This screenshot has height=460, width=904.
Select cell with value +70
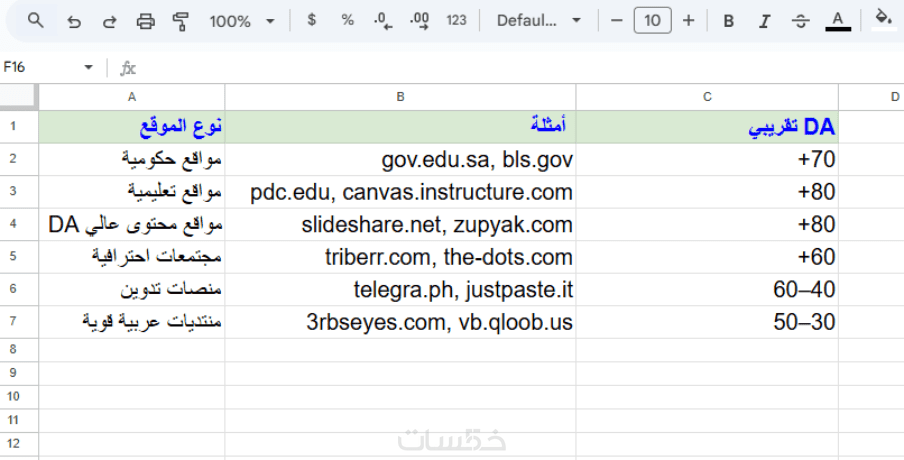[707, 159]
